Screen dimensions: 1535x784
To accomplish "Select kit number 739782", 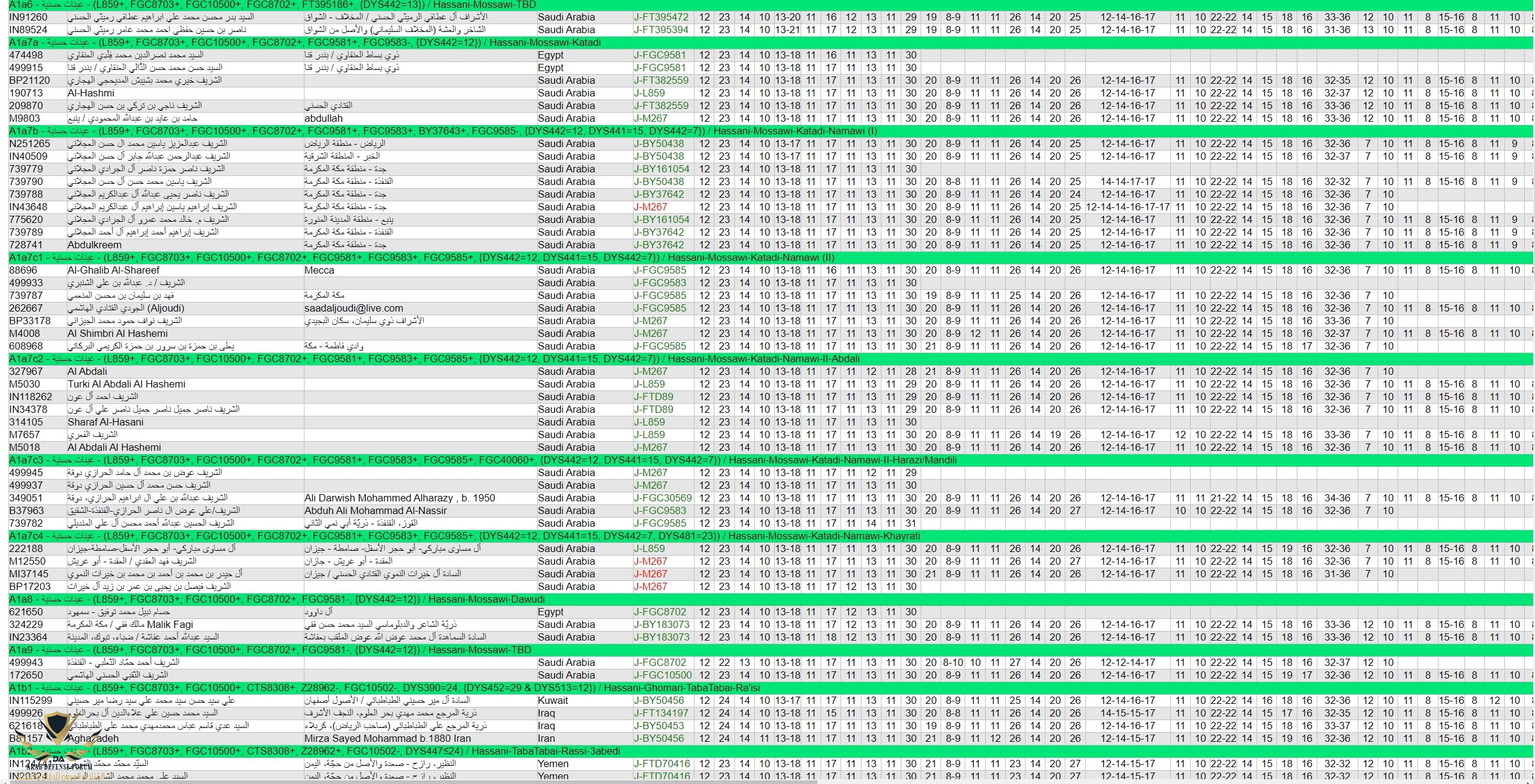I will click(26, 523).
